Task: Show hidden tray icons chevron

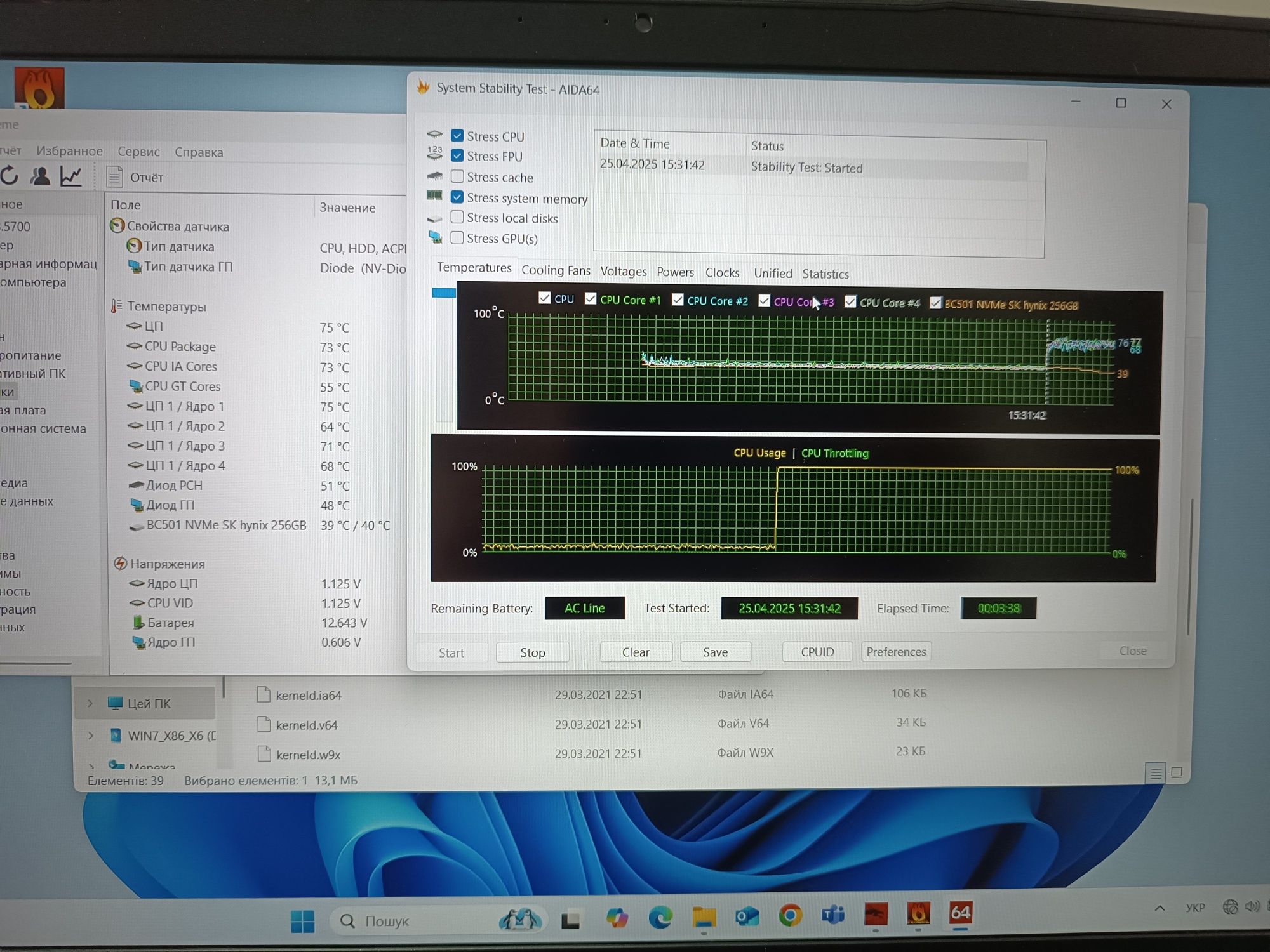Action: (x=1160, y=908)
